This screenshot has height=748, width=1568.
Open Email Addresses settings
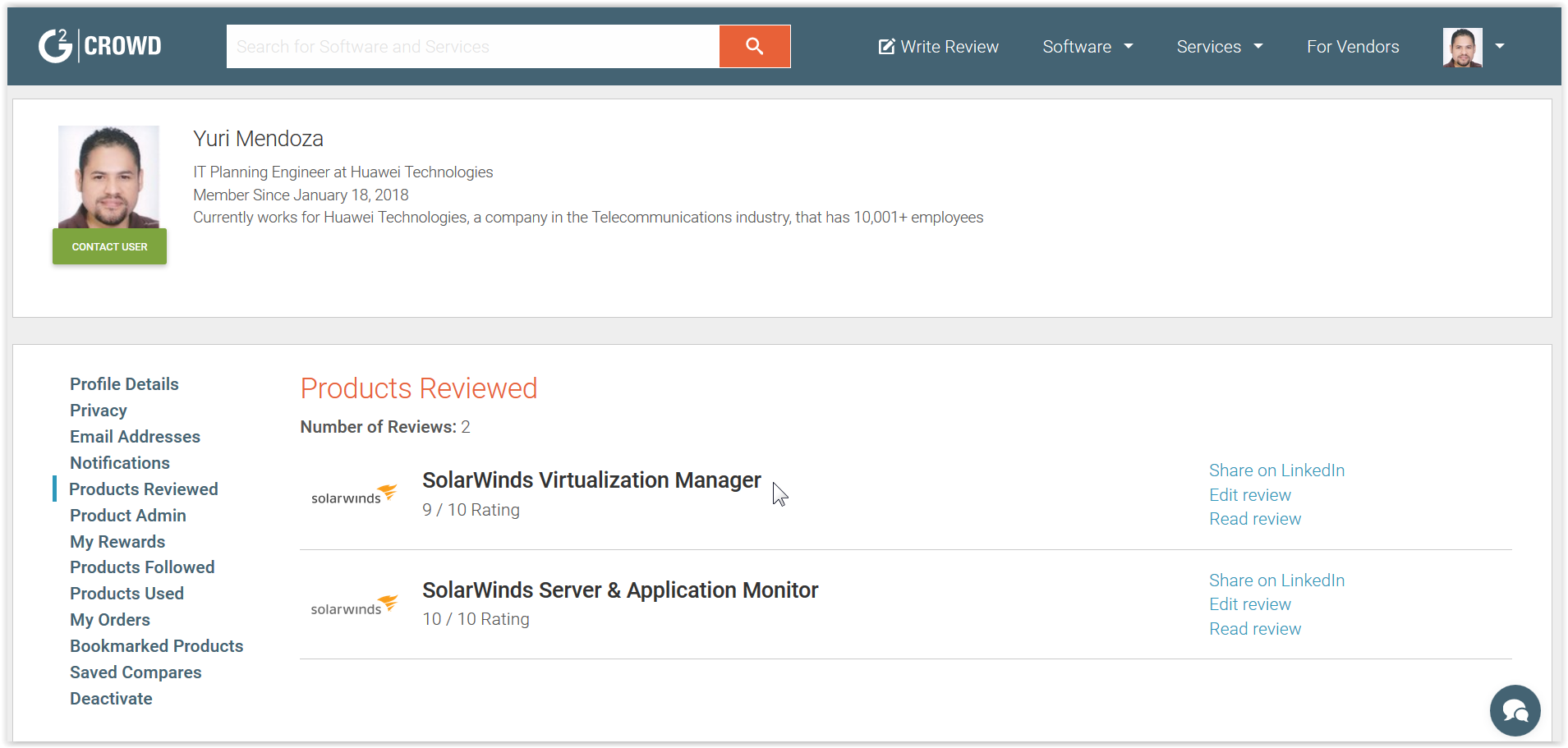coord(135,437)
